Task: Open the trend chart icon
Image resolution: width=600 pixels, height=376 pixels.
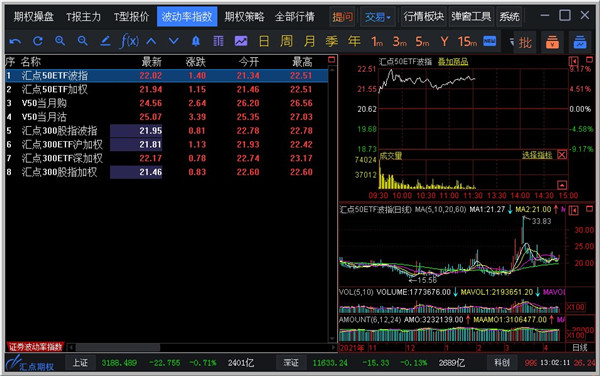Action: [x=241, y=41]
